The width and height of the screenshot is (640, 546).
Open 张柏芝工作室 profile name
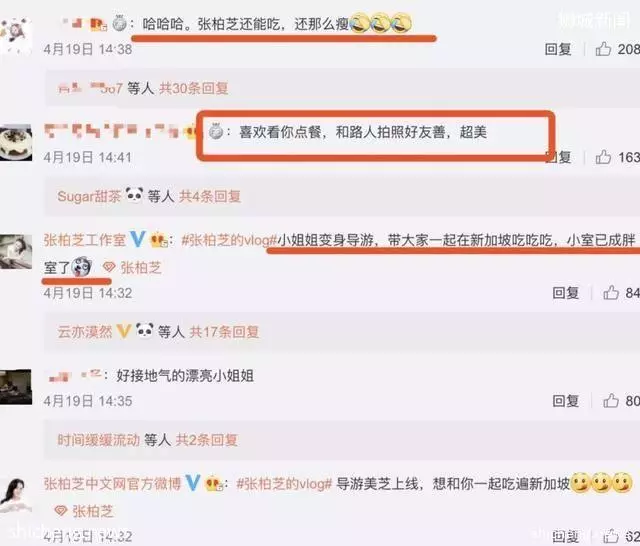point(84,240)
